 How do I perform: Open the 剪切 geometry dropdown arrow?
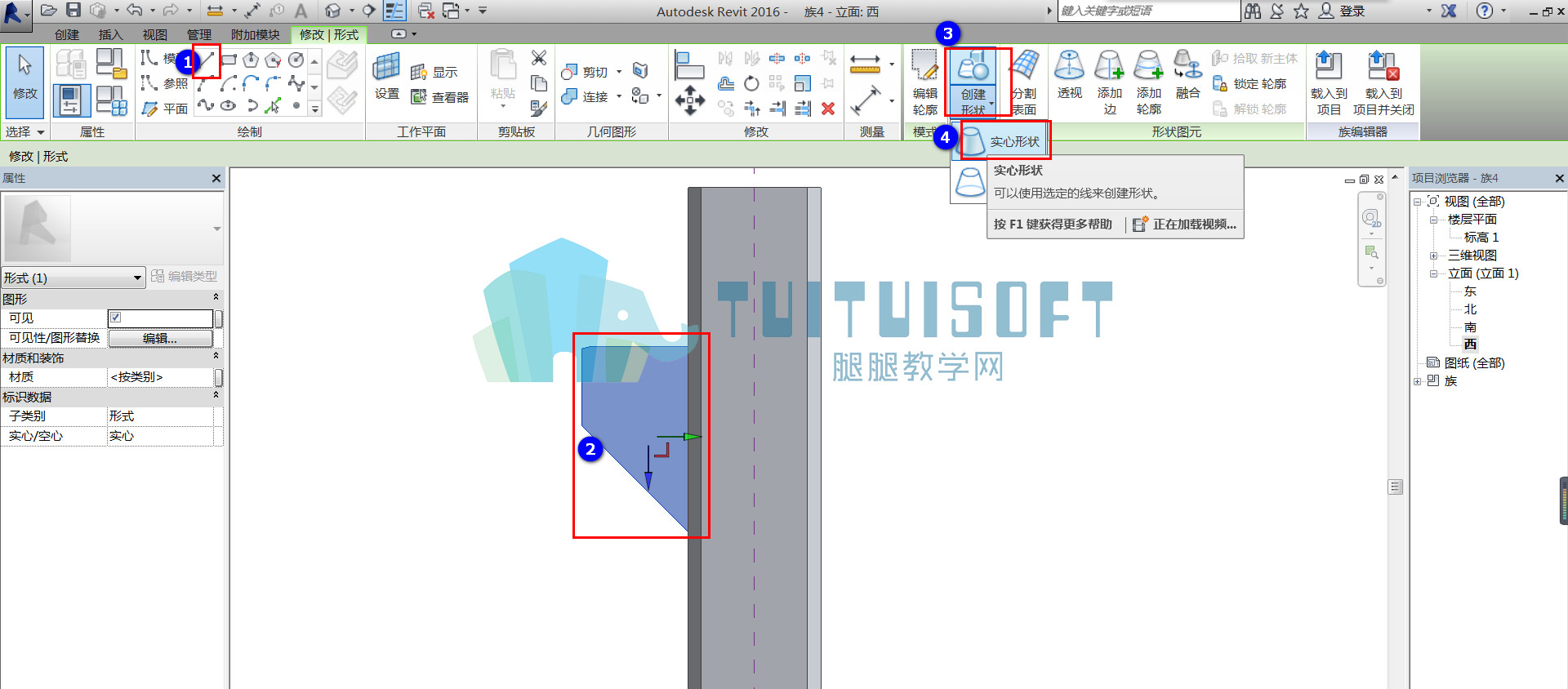point(619,72)
